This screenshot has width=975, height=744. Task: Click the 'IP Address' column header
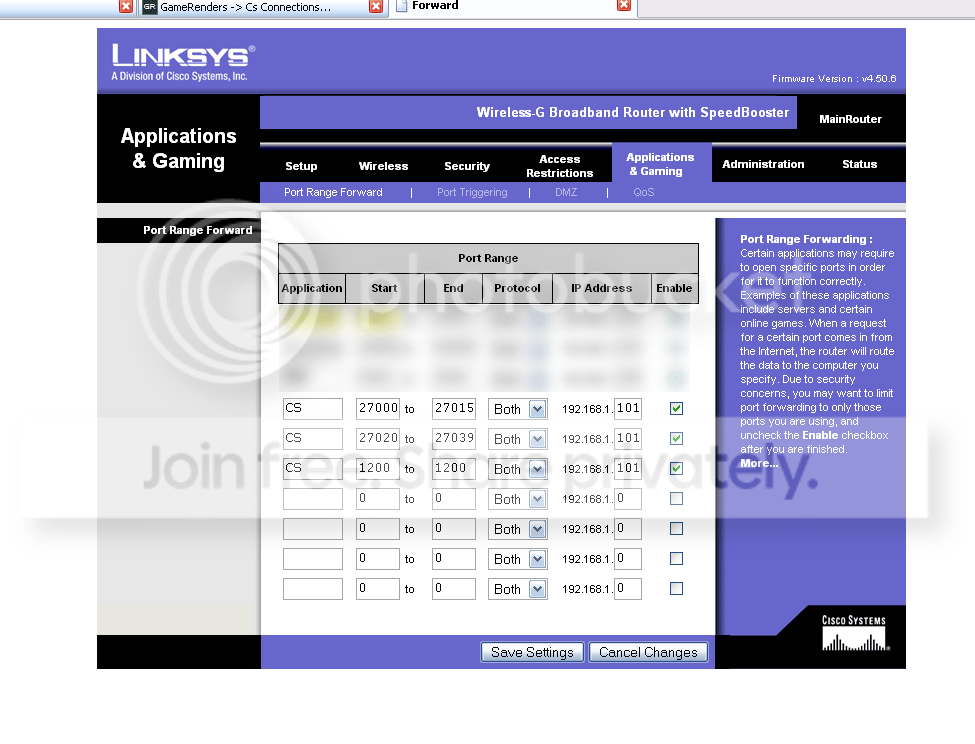(x=601, y=288)
